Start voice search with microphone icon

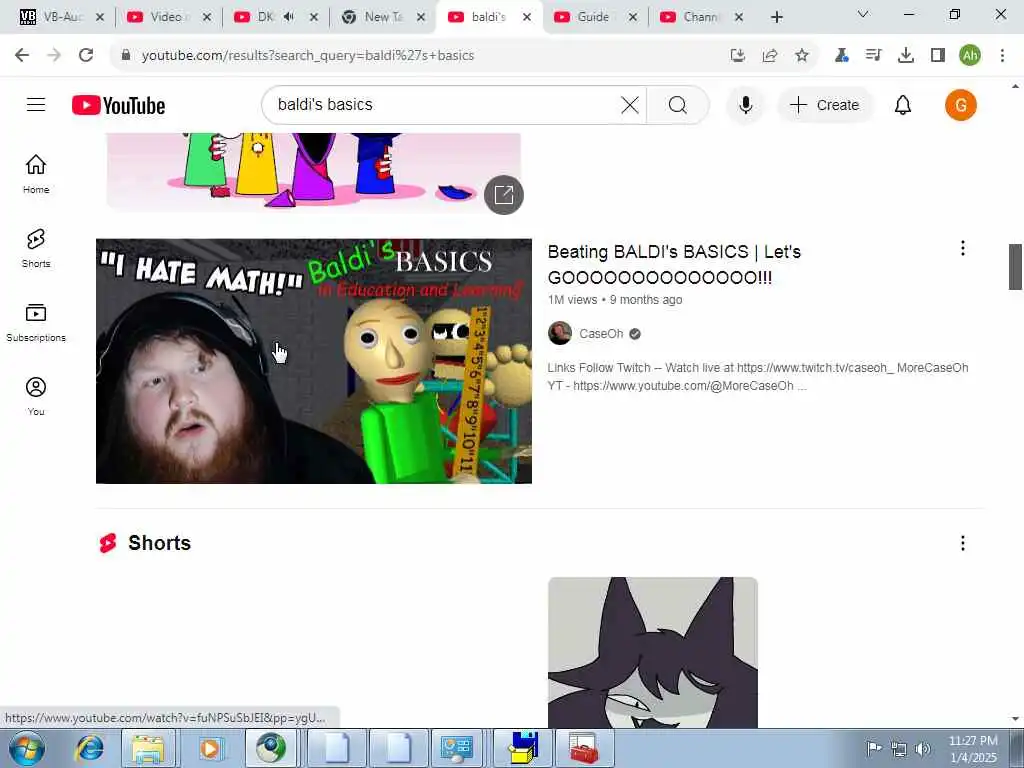[745, 104]
